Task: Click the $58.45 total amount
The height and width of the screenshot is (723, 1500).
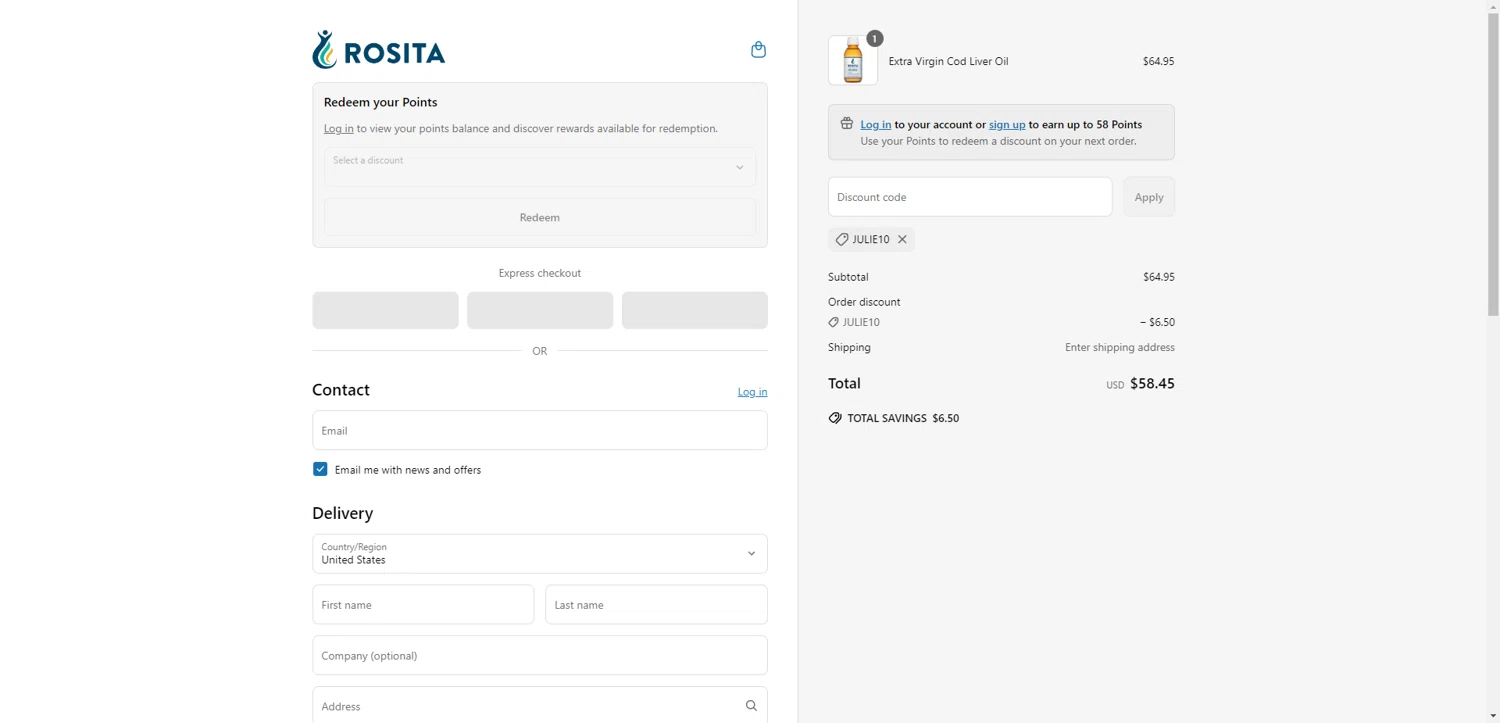Action: 1152,384
